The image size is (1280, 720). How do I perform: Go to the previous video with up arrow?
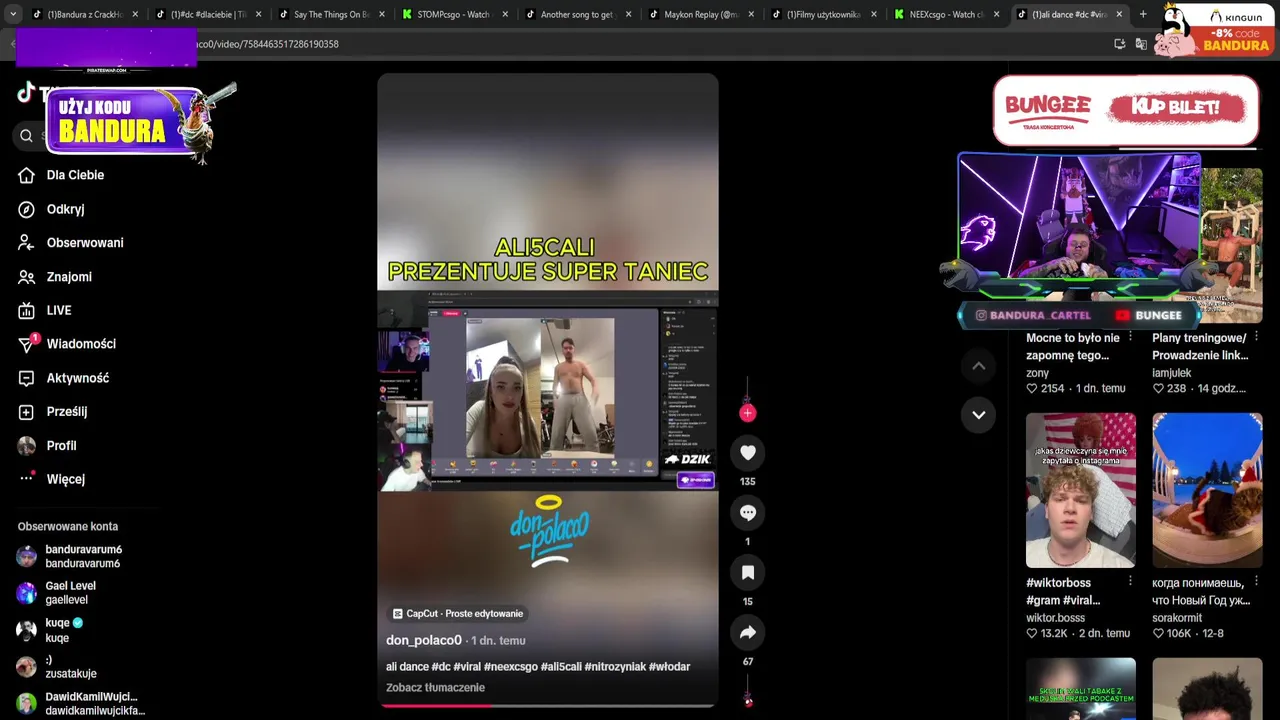[979, 366]
